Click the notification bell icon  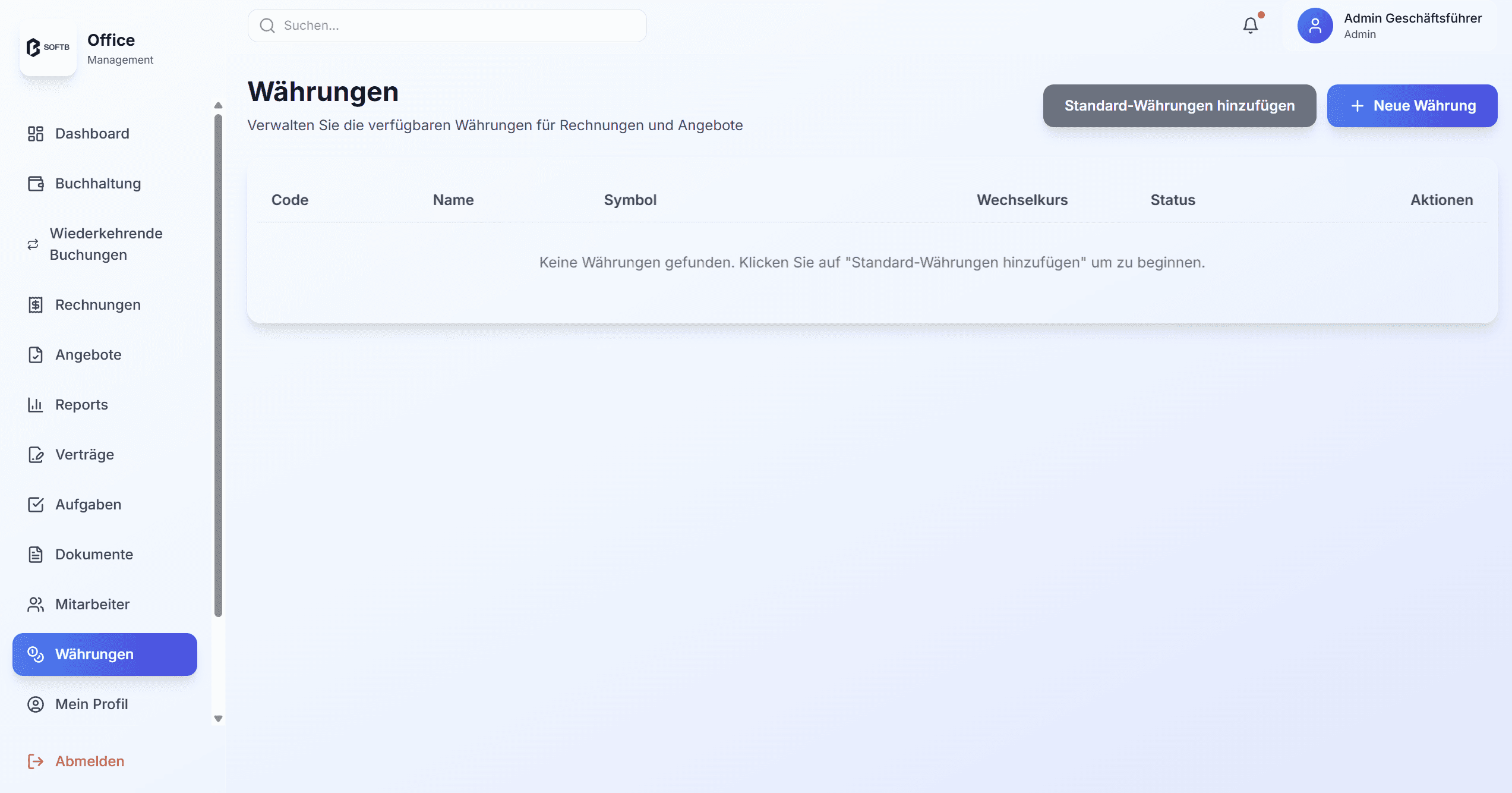[x=1250, y=26]
